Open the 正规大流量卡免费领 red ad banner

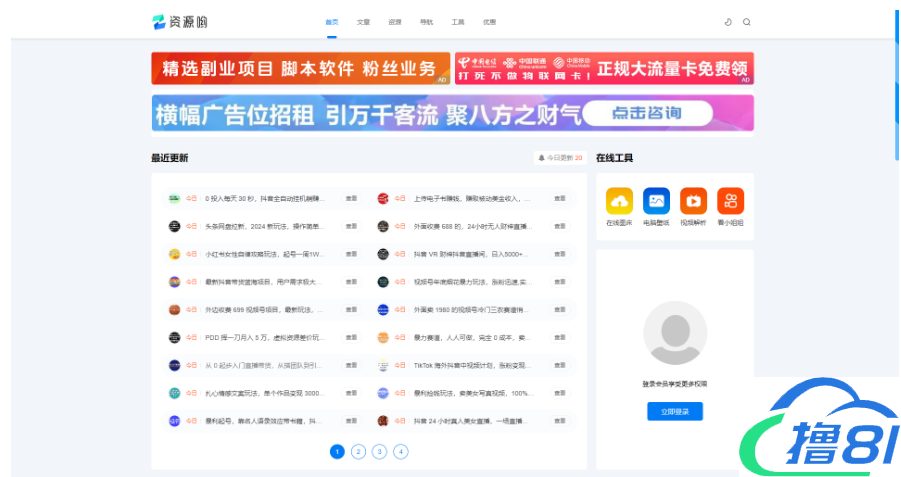tap(604, 68)
